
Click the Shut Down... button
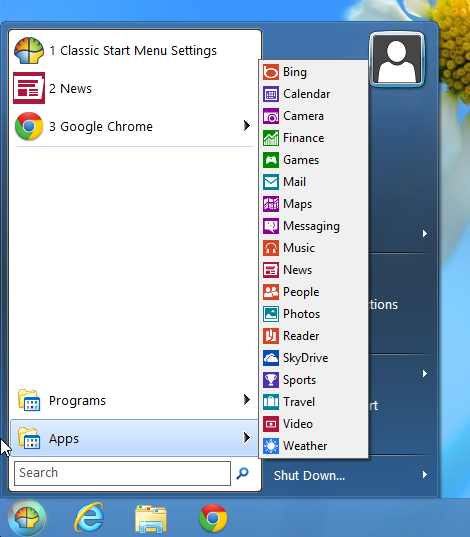coord(309,475)
